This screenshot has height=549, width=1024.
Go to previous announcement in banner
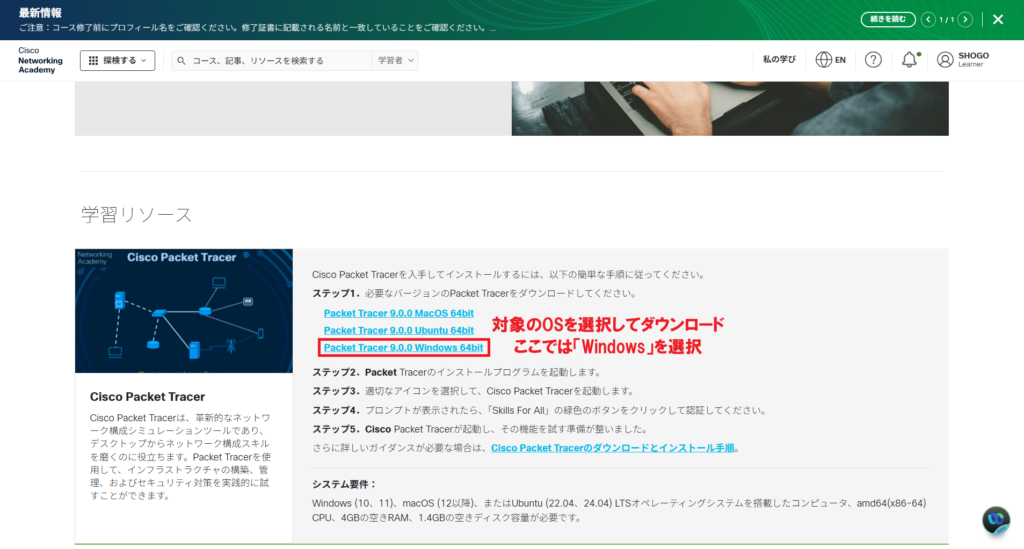click(928, 20)
